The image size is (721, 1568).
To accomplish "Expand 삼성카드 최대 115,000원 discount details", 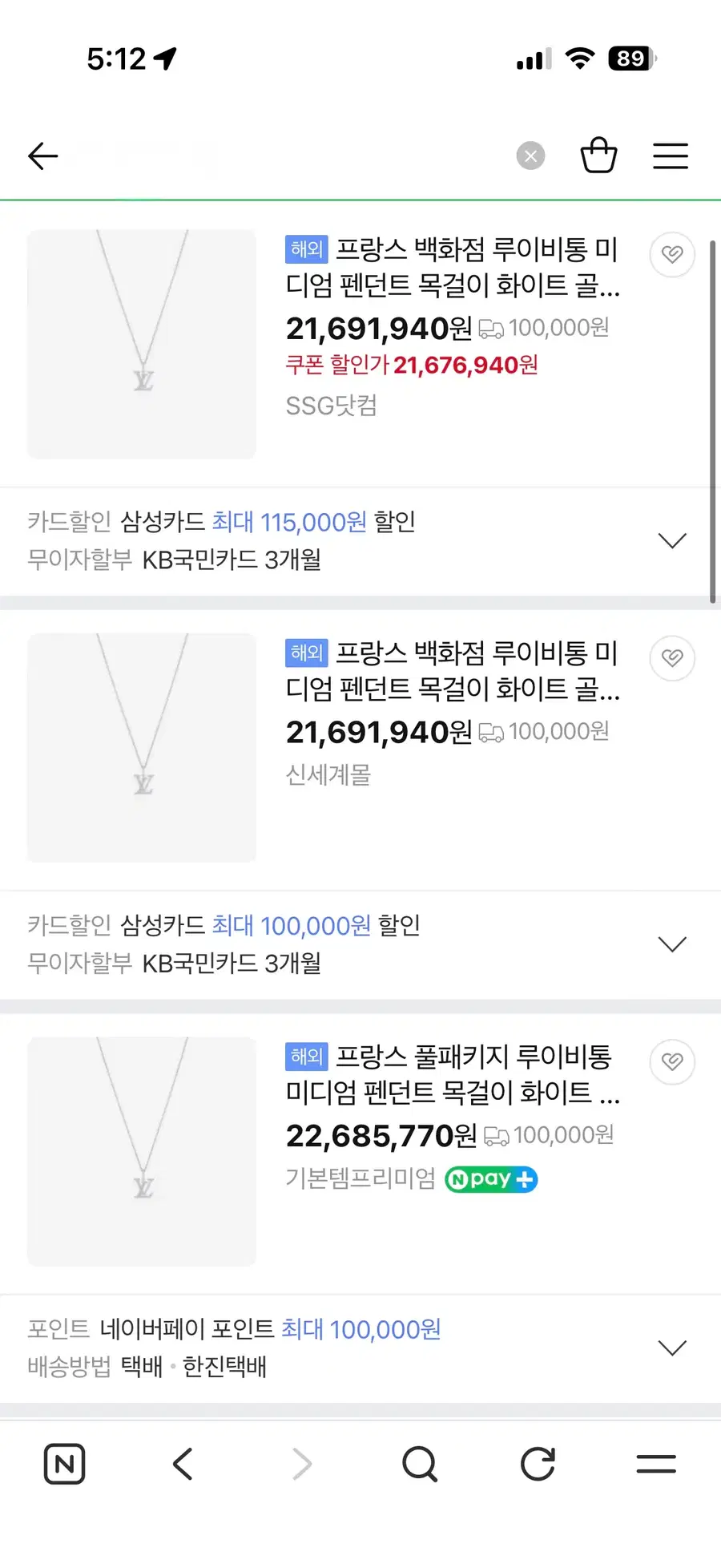I will click(x=671, y=540).
